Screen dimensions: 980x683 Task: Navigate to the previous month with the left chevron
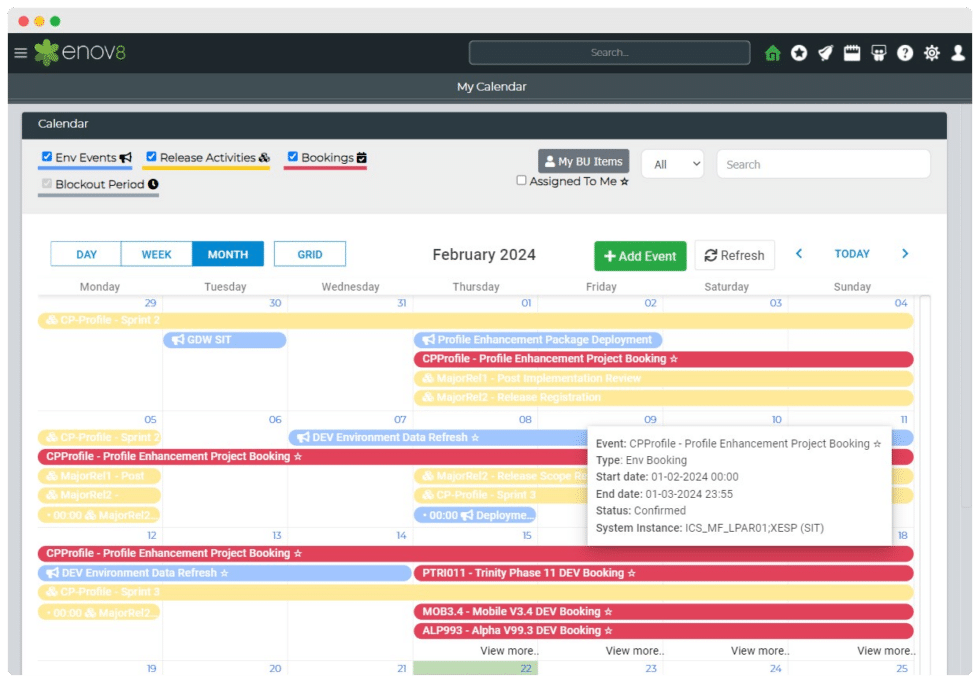[x=798, y=253]
